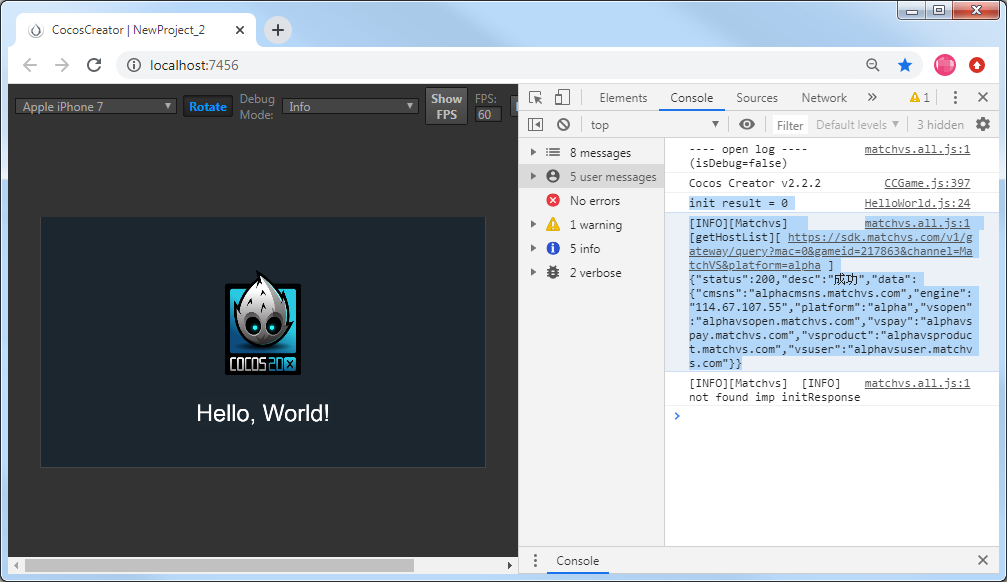This screenshot has height=582, width=1007.
Task: Click the pink profile avatar icon
Action: pyautogui.click(x=945, y=65)
